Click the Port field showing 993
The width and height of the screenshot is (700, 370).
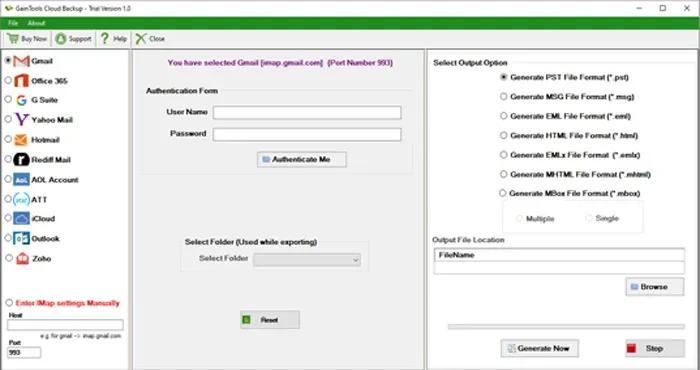(24, 353)
